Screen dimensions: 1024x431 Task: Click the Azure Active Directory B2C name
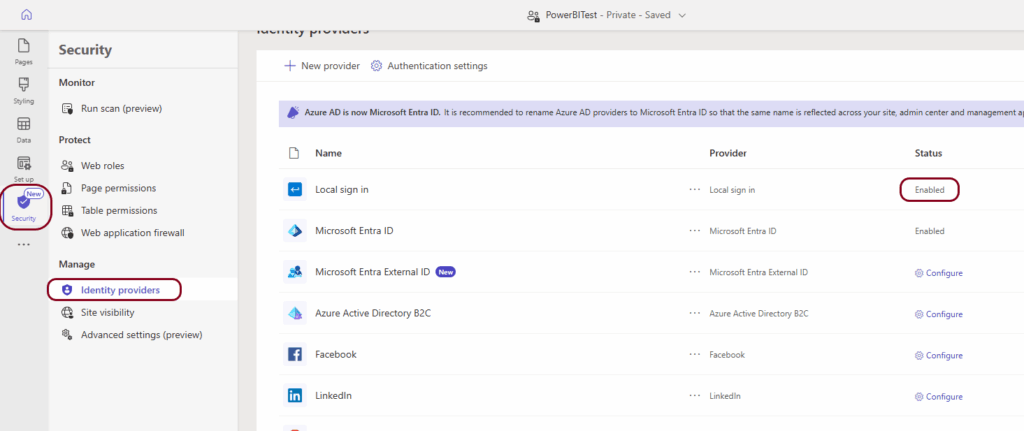tap(373, 313)
